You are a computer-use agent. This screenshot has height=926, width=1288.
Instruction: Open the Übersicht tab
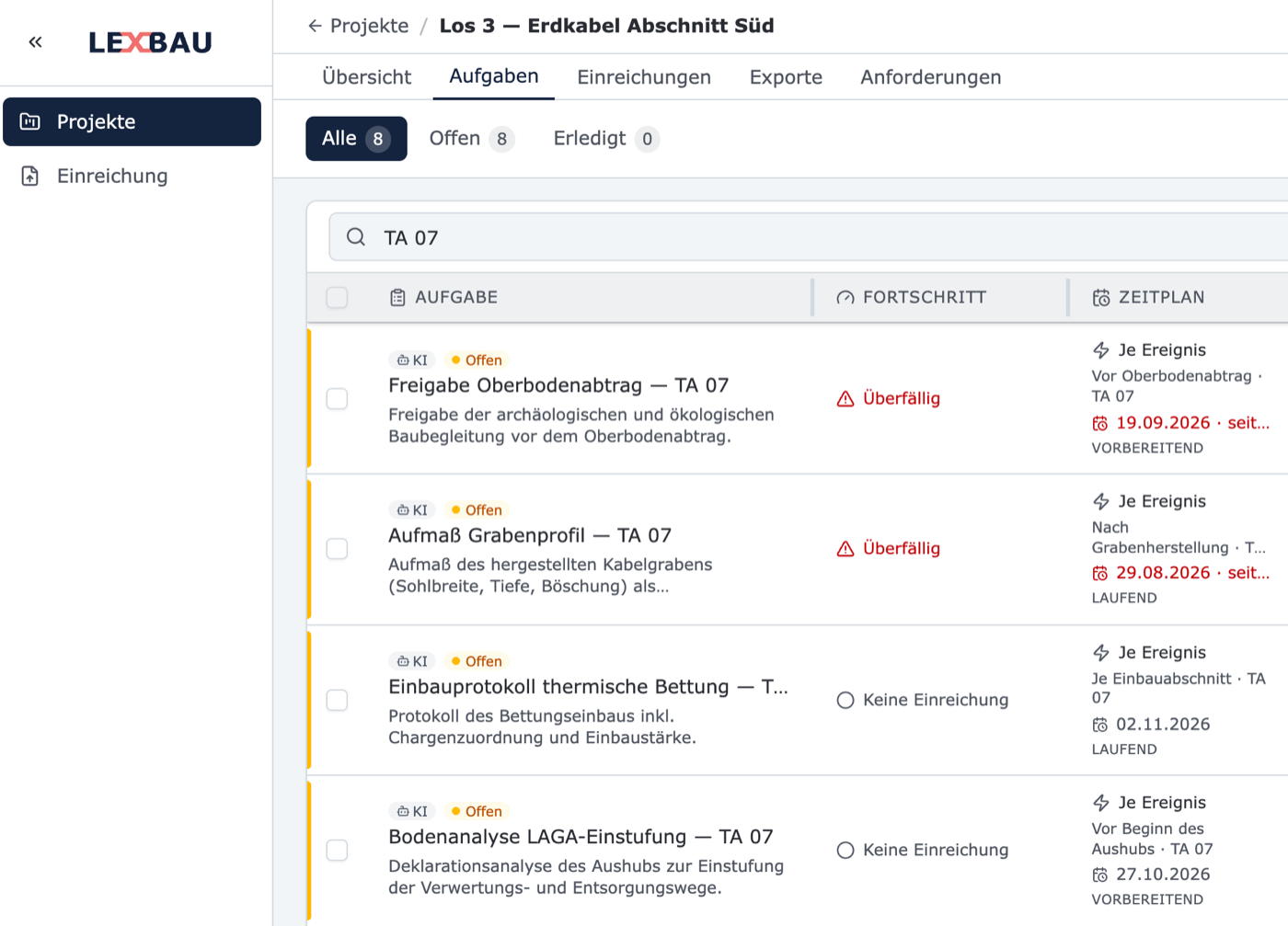(x=366, y=77)
